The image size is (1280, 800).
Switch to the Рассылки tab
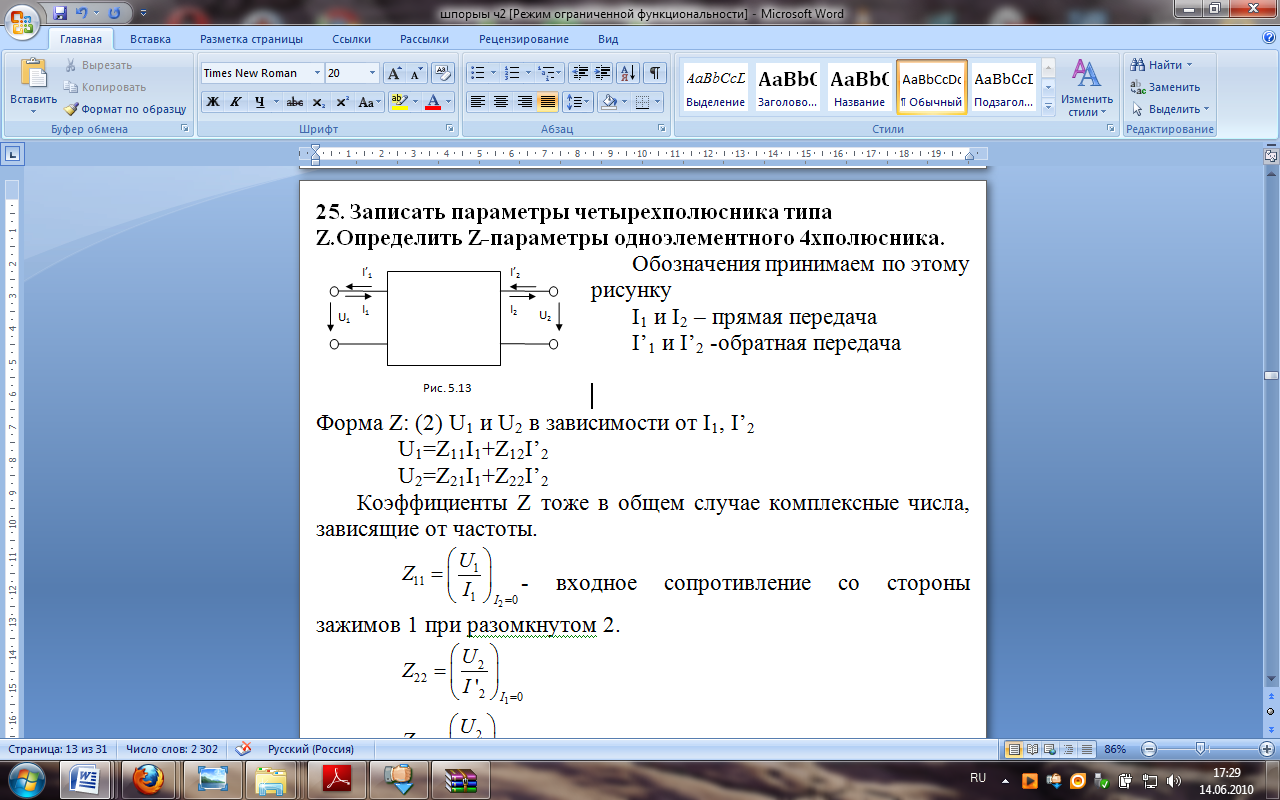point(424,39)
